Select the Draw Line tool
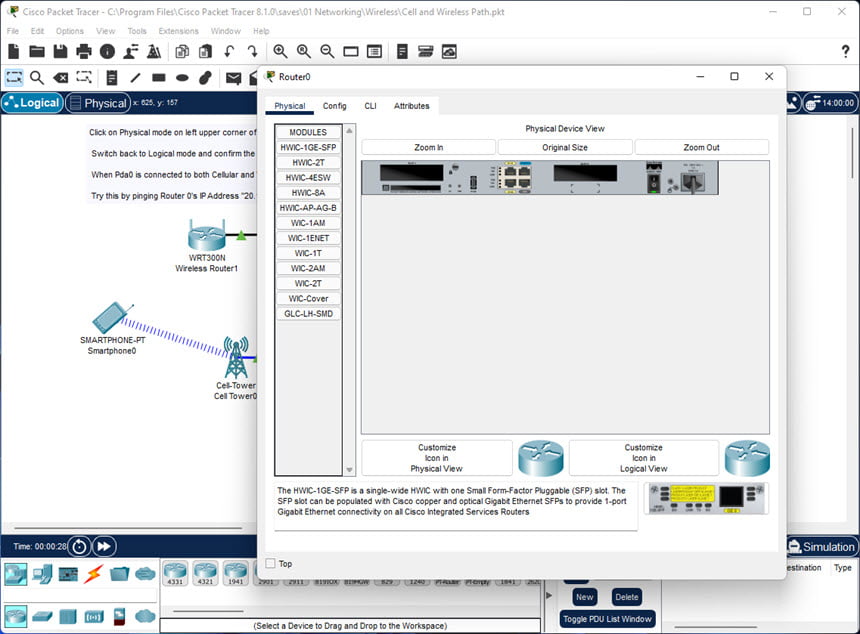Viewport: 860px width, 634px height. click(x=135, y=78)
